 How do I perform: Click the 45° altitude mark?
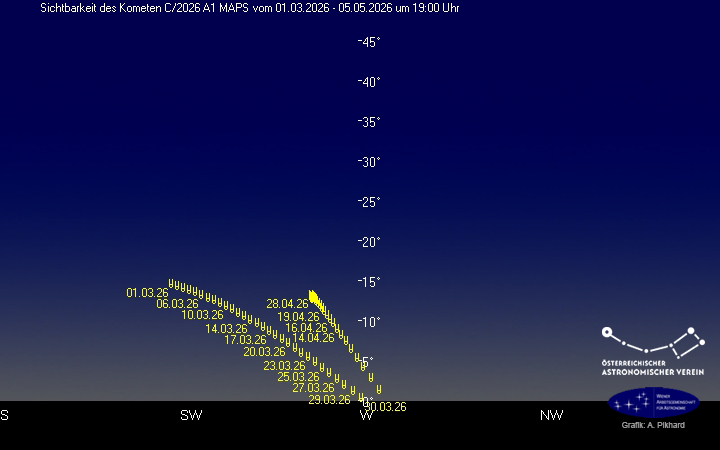(x=369, y=42)
